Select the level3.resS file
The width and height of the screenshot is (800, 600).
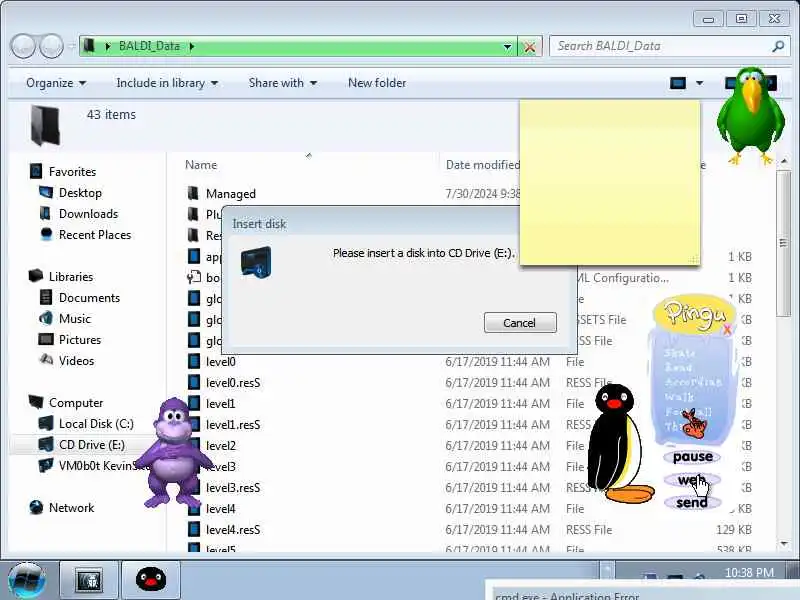tap(233, 488)
